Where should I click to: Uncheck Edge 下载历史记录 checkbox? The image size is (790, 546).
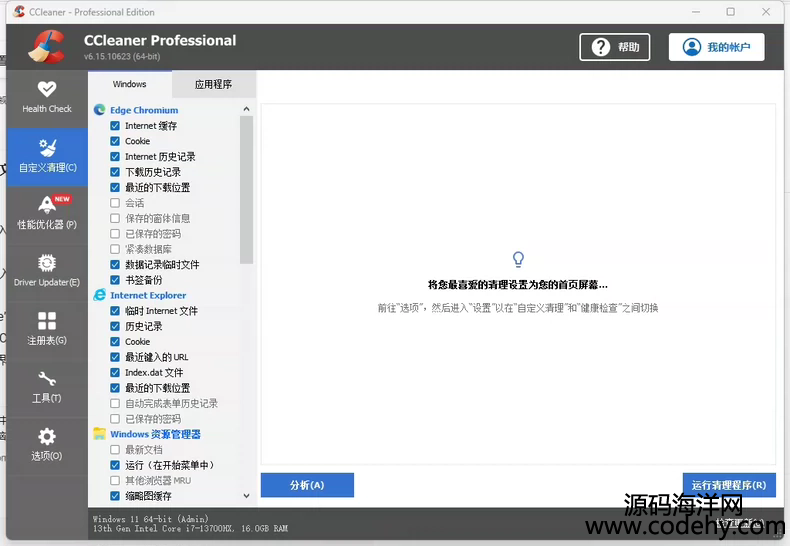click(115, 172)
